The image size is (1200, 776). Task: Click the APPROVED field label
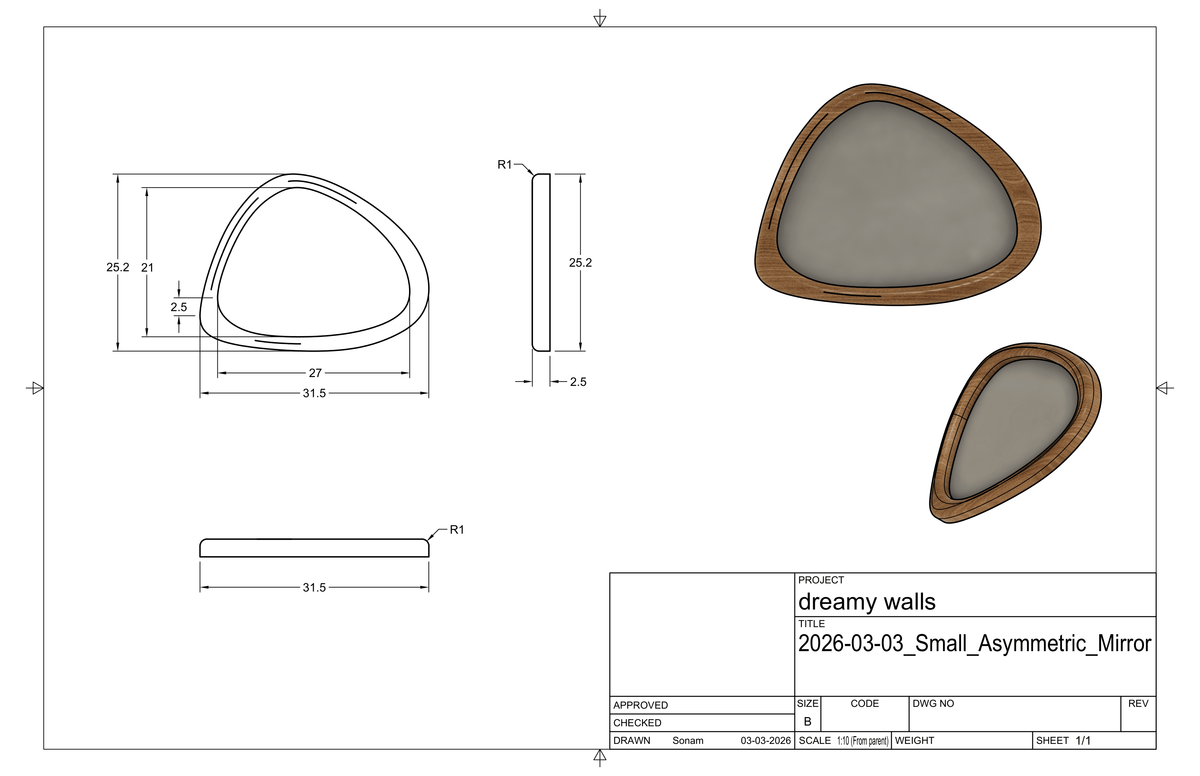640,705
